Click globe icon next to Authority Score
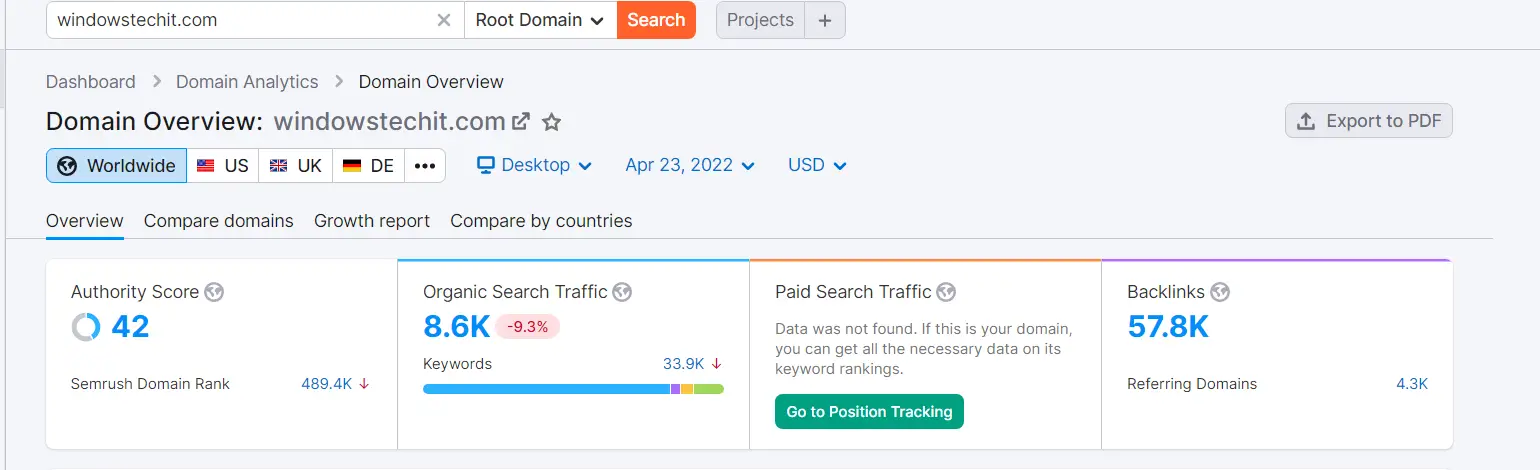Screen dimensions: 1540x470 point(214,292)
